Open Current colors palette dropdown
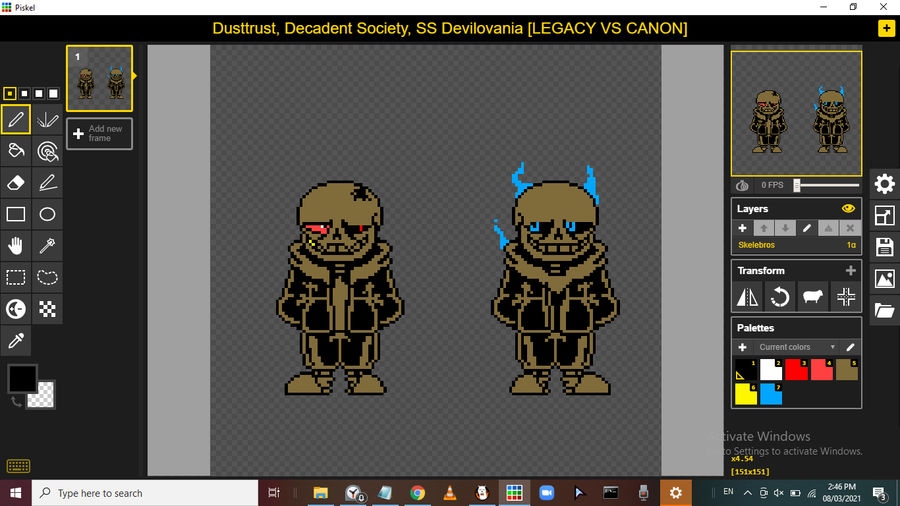This screenshot has height=506, width=900. [796, 347]
